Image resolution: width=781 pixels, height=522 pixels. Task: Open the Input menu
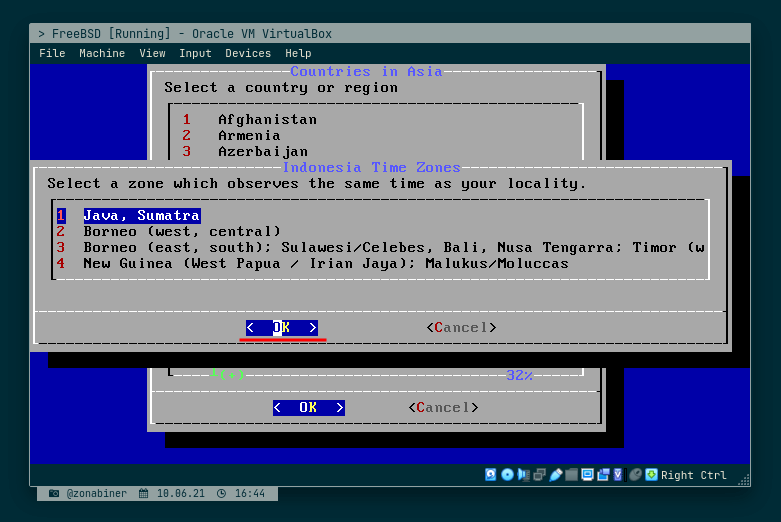[195, 53]
